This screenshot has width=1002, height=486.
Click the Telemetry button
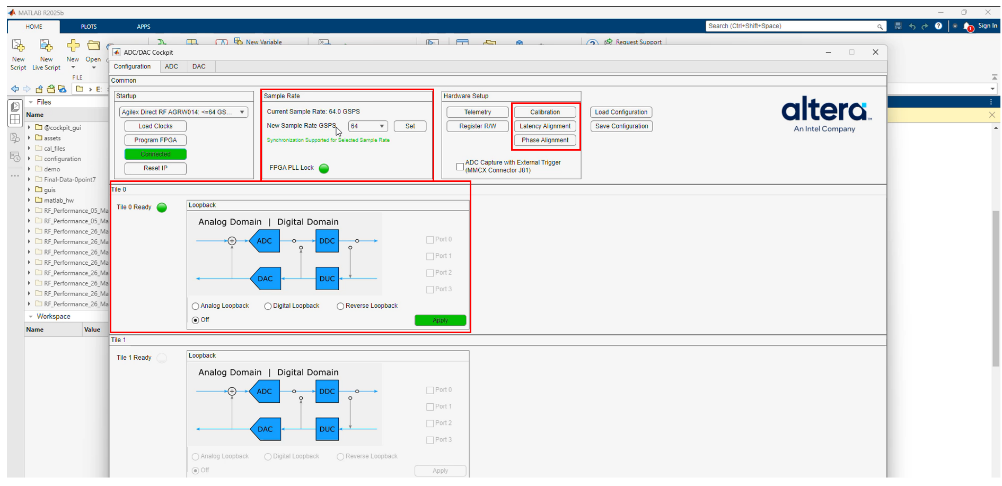pos(477,112)
